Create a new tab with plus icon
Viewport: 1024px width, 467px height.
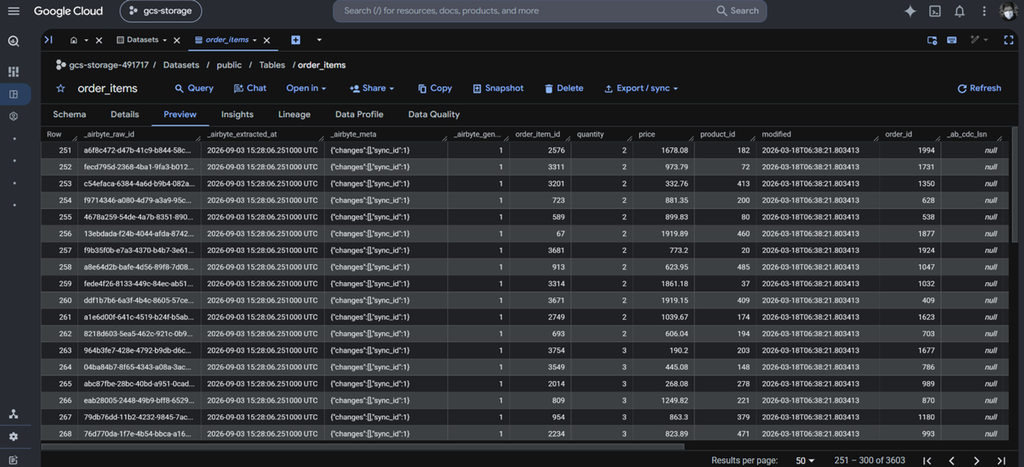pyautogui.click(x=296, y=40)
